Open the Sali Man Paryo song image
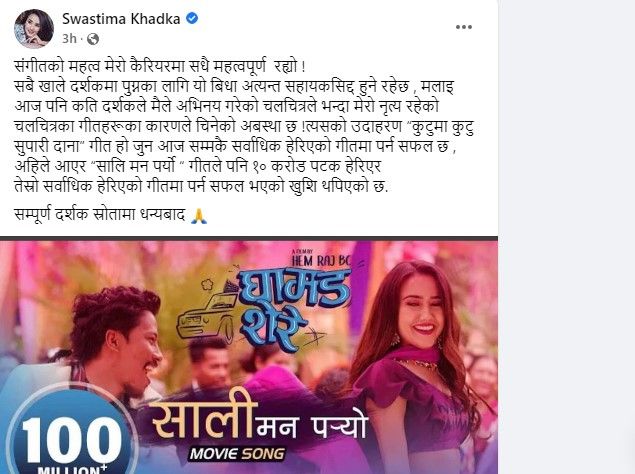 click(249, 357)
